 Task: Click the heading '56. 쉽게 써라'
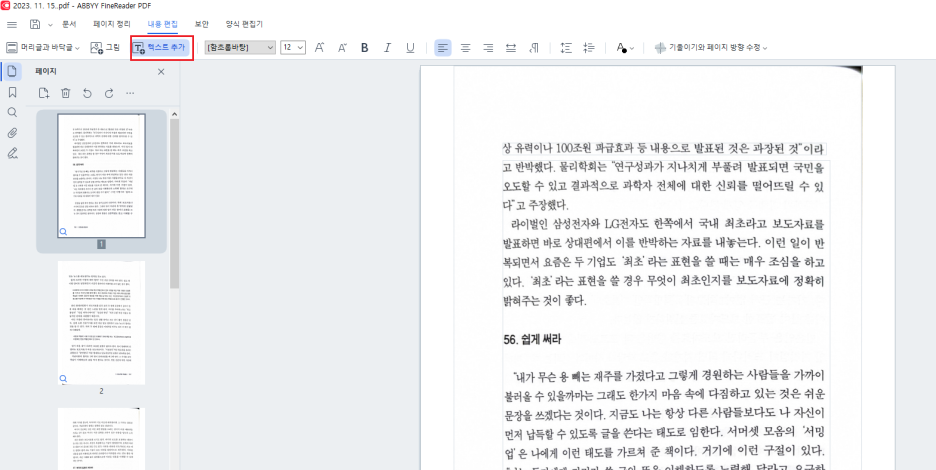click(534, 339)
